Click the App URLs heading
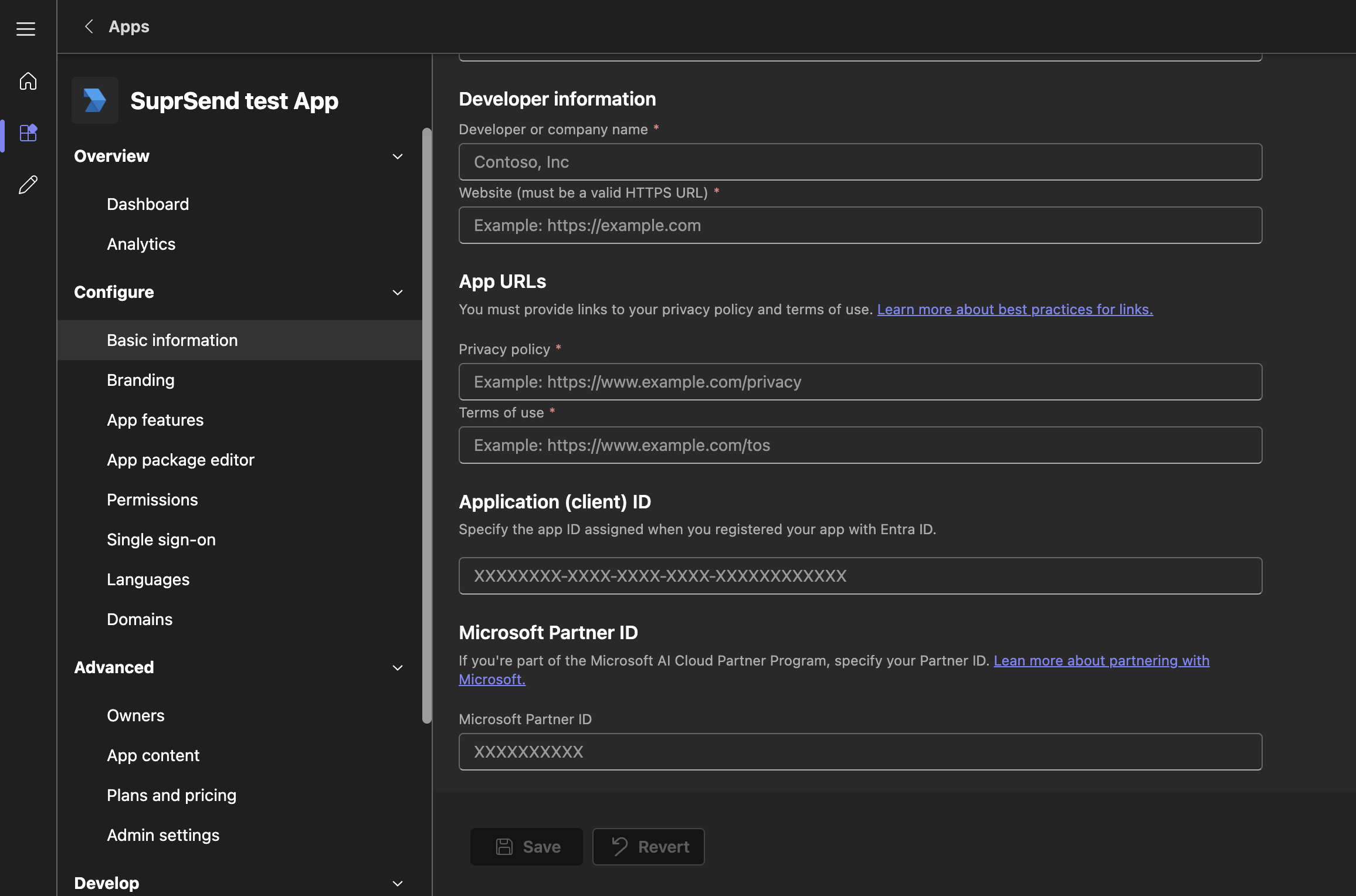Image resolution: width=1356 pixels, height=896 pixels. (x=502, y=281)
